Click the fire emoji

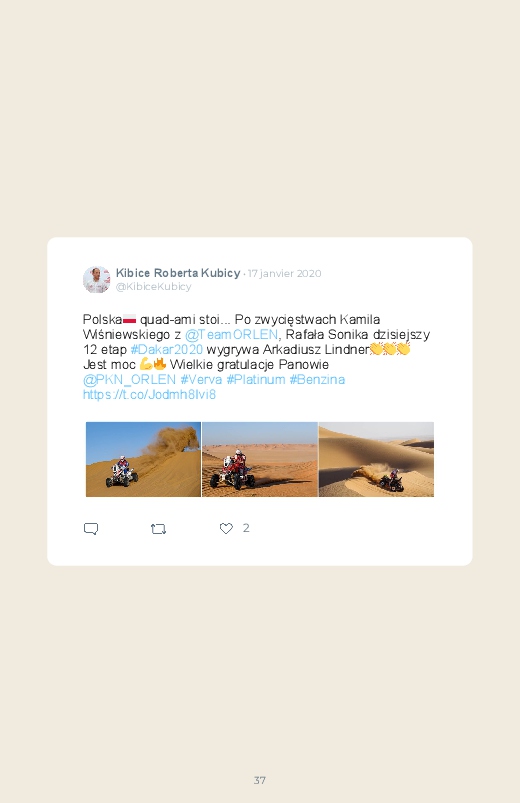point(160,365)
